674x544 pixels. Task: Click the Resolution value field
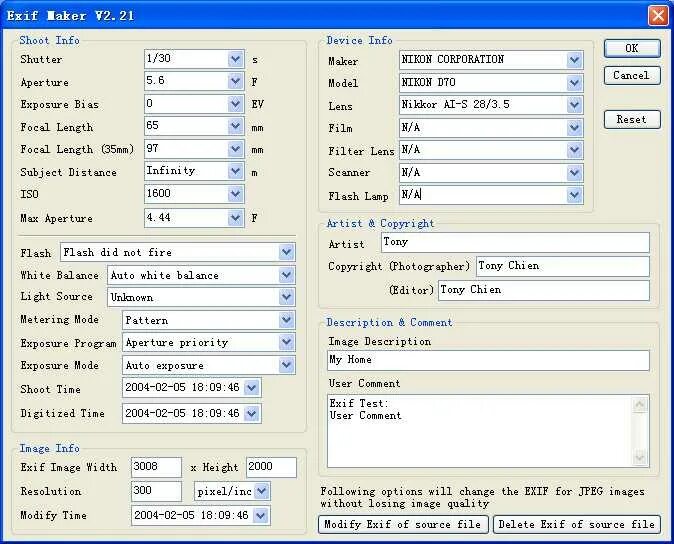(156, 491)
